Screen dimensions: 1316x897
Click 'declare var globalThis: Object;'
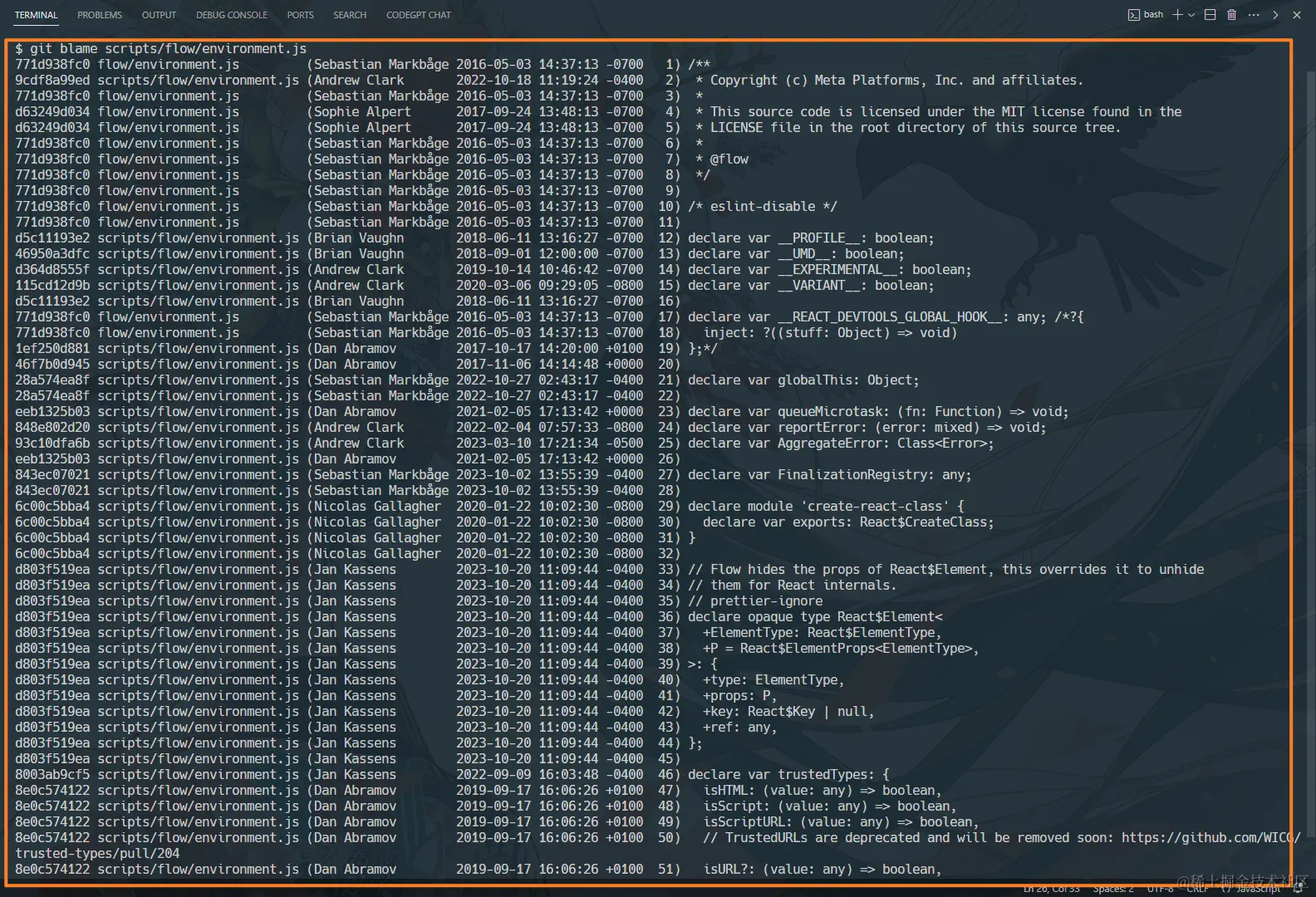[803, 380]
